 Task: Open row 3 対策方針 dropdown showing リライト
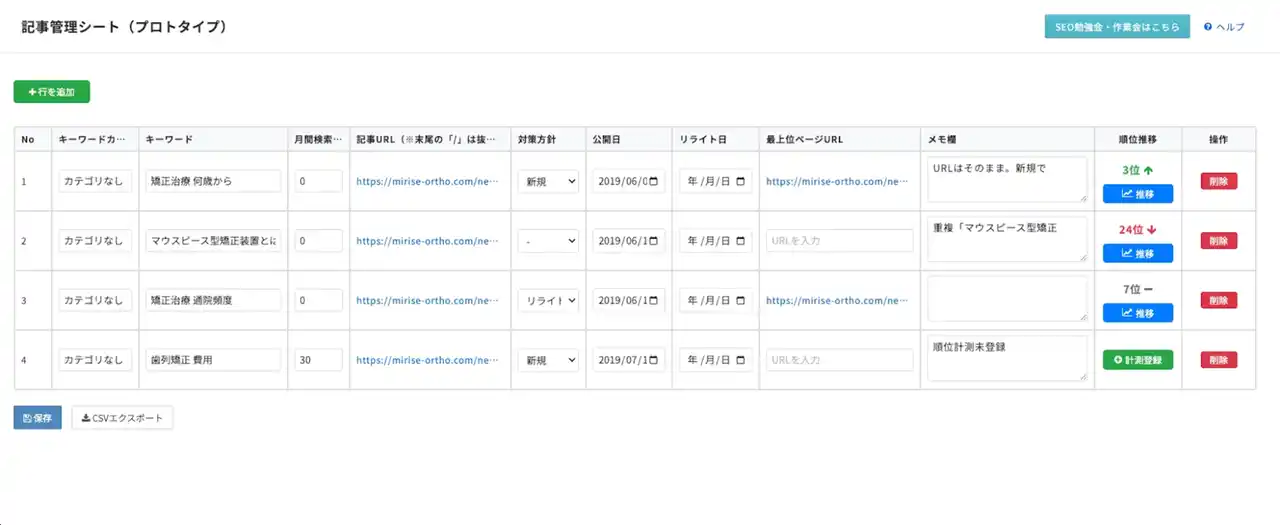coord(547,300)
